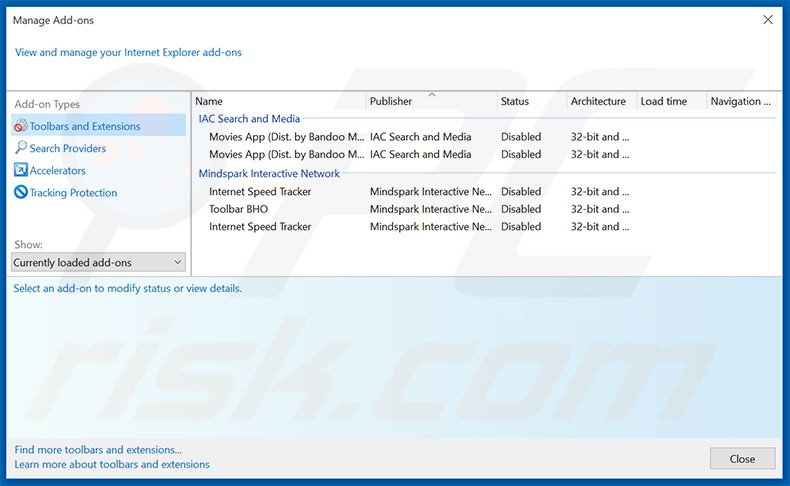Click Toolbar BHO's Mindspark publisher cell

[x=431, y=209]
